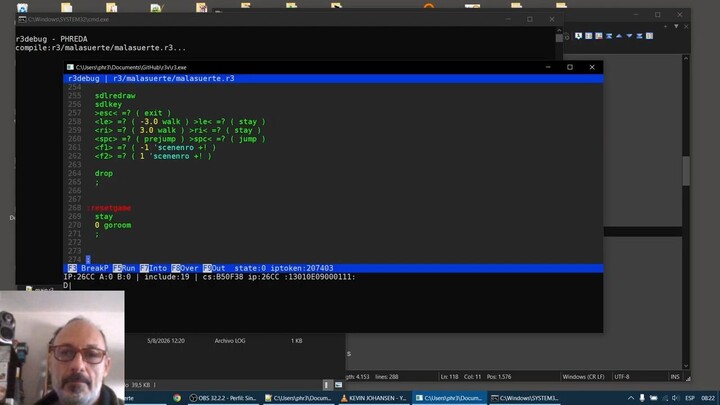Screen dimensions: 720x405
Task: Click the word exit on line 257
Action: pyautogui.click(x=153, y=113)
